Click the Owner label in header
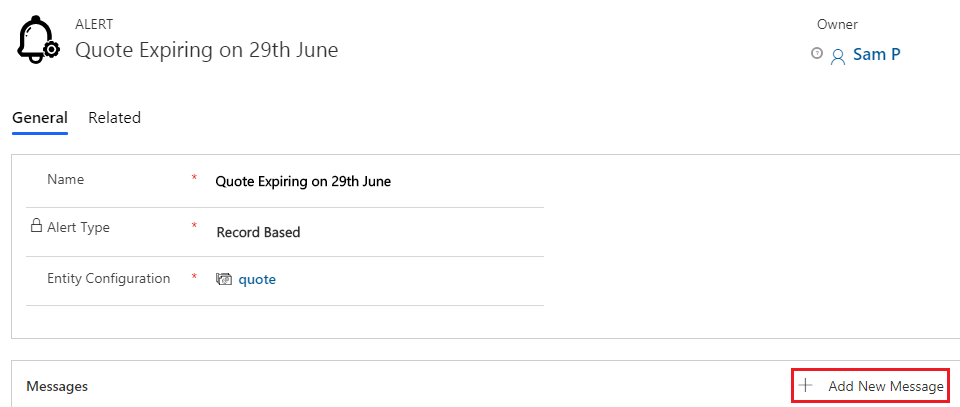960x407 pixels. click(x=837, y=24)
